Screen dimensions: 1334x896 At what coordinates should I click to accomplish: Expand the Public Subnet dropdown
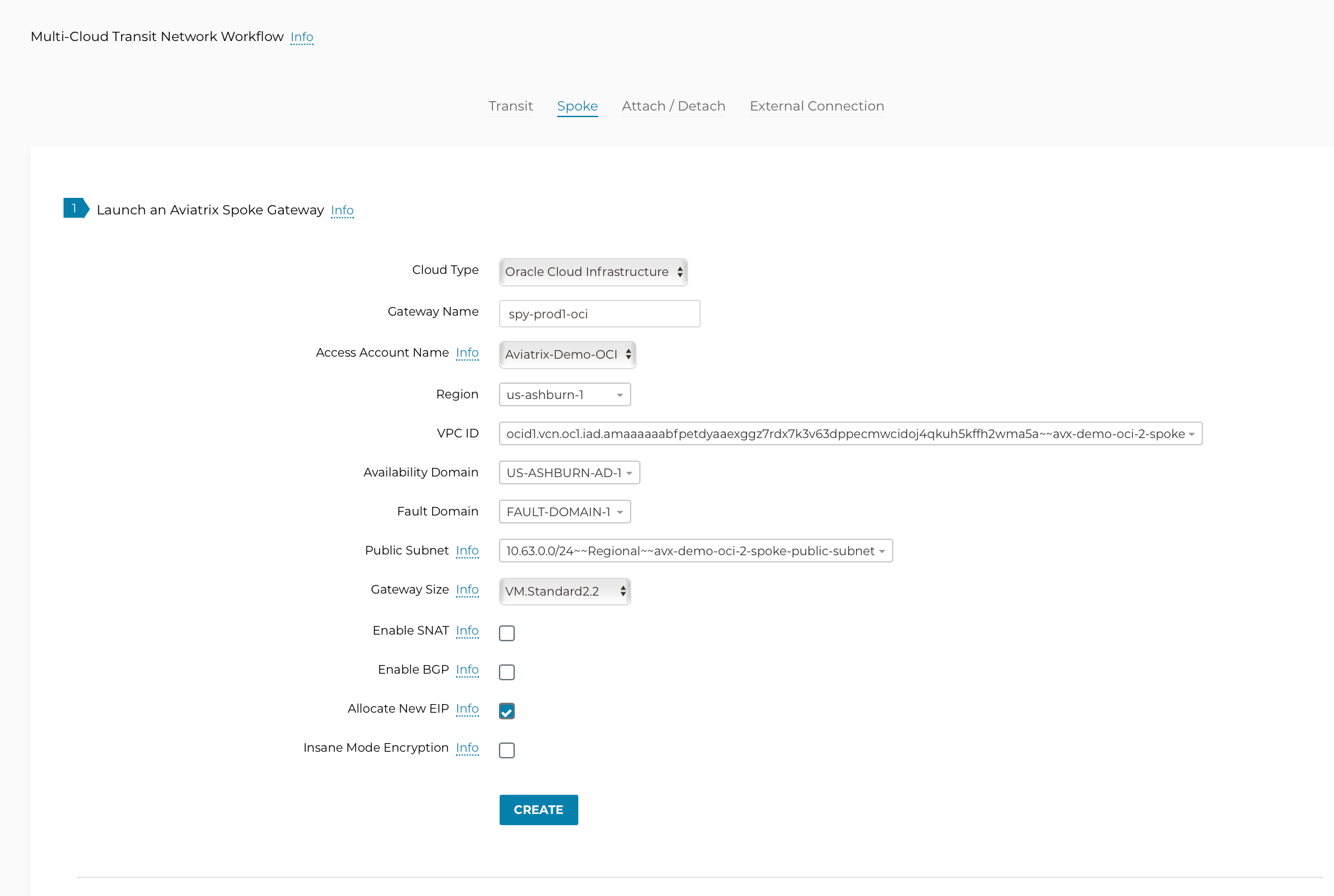pos(695,551)
